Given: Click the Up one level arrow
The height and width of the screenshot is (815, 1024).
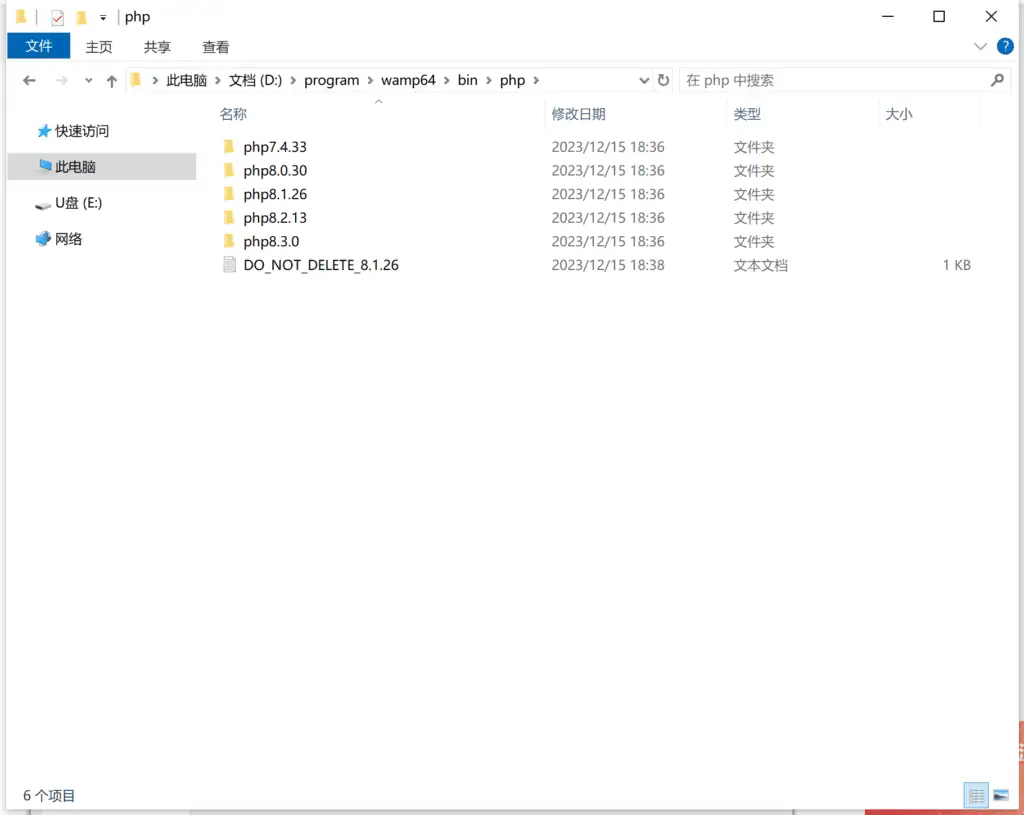Looking at the screenshot, I should [x=111, y=80].
